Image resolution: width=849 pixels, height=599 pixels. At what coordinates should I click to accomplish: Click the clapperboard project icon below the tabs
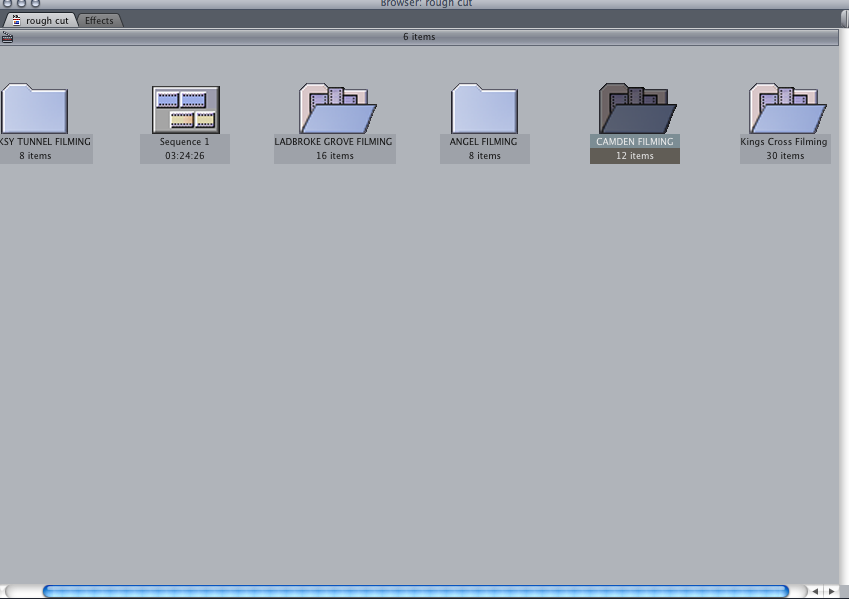pyautogui.click(x=7, y=37)
